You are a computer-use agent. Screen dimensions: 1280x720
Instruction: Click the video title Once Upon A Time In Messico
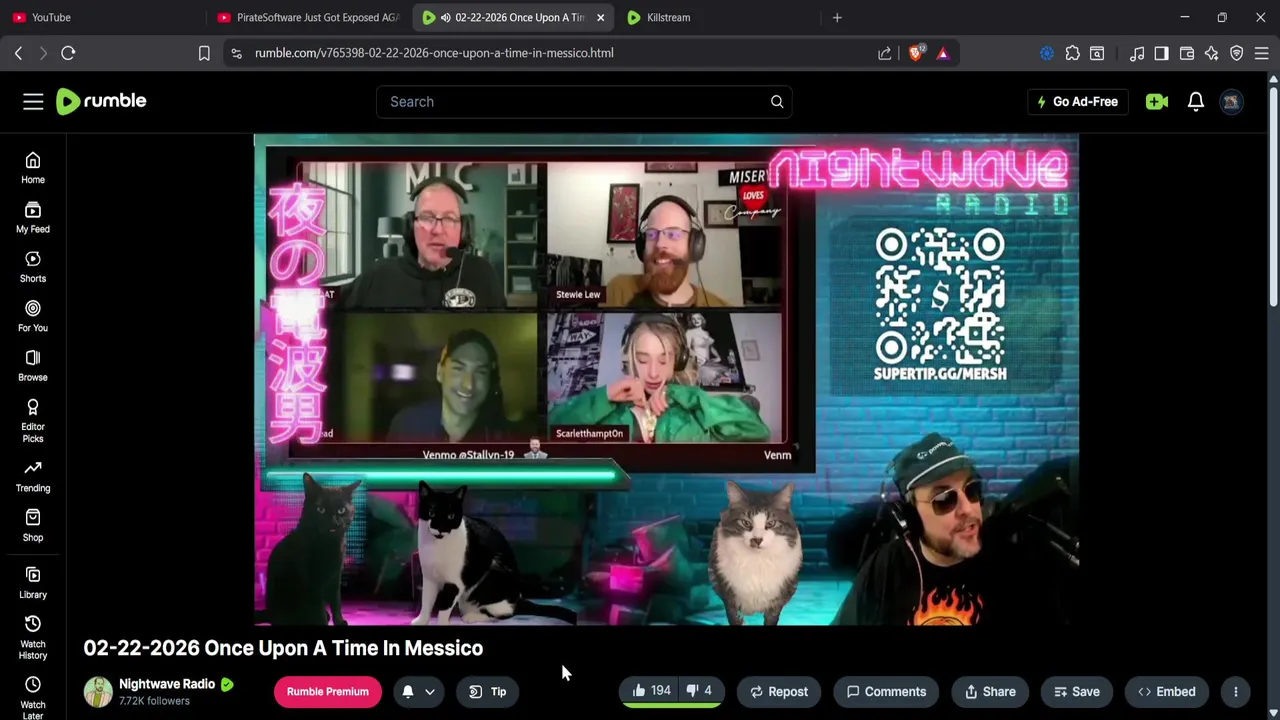click(x=283, y=648)
